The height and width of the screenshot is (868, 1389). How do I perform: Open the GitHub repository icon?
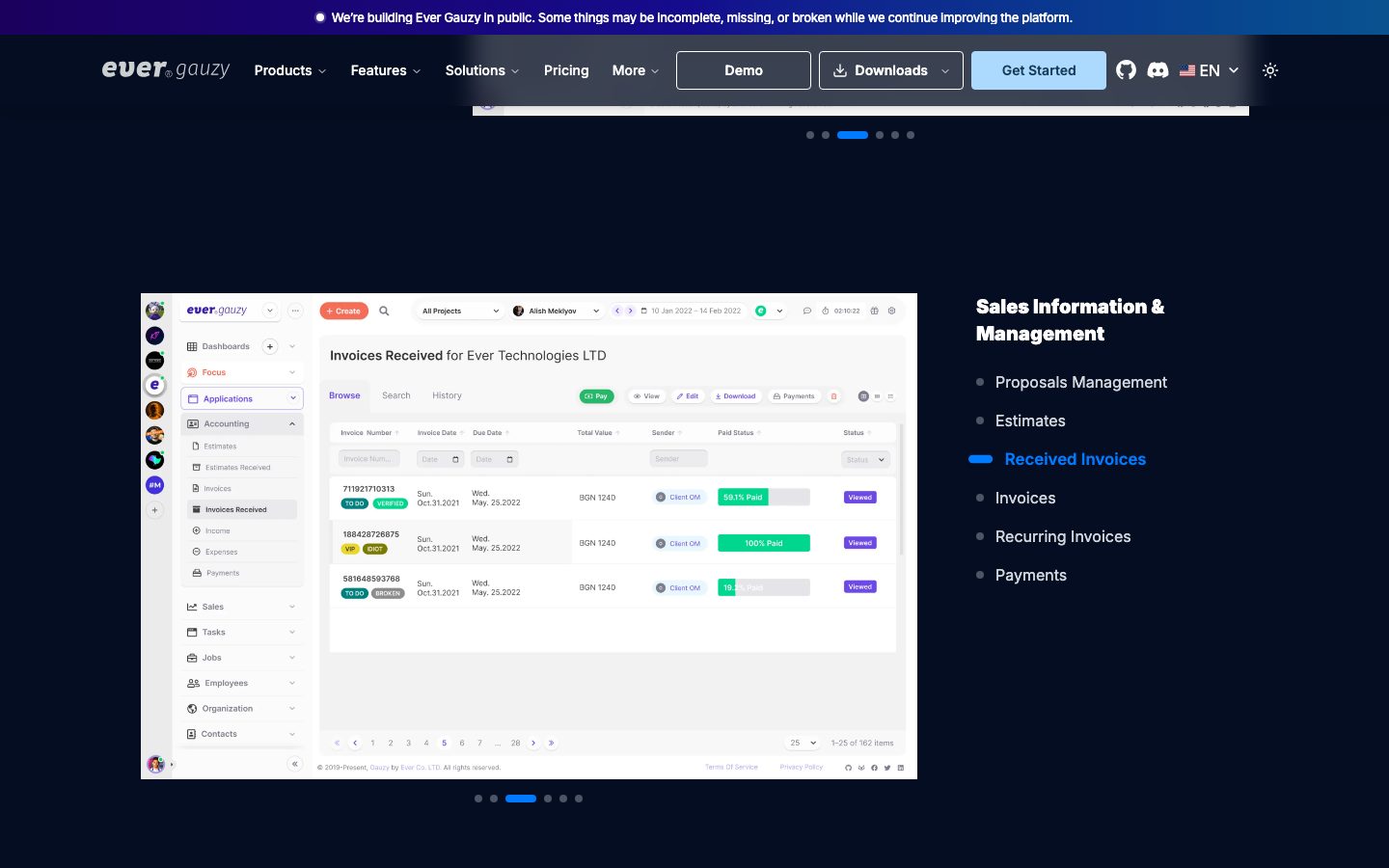click(x=1126, y=70)
